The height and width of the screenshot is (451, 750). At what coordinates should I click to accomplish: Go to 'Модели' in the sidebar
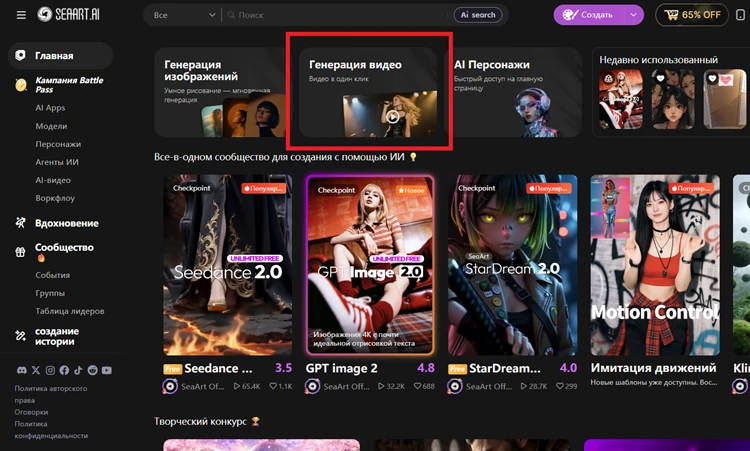[51, 126]
